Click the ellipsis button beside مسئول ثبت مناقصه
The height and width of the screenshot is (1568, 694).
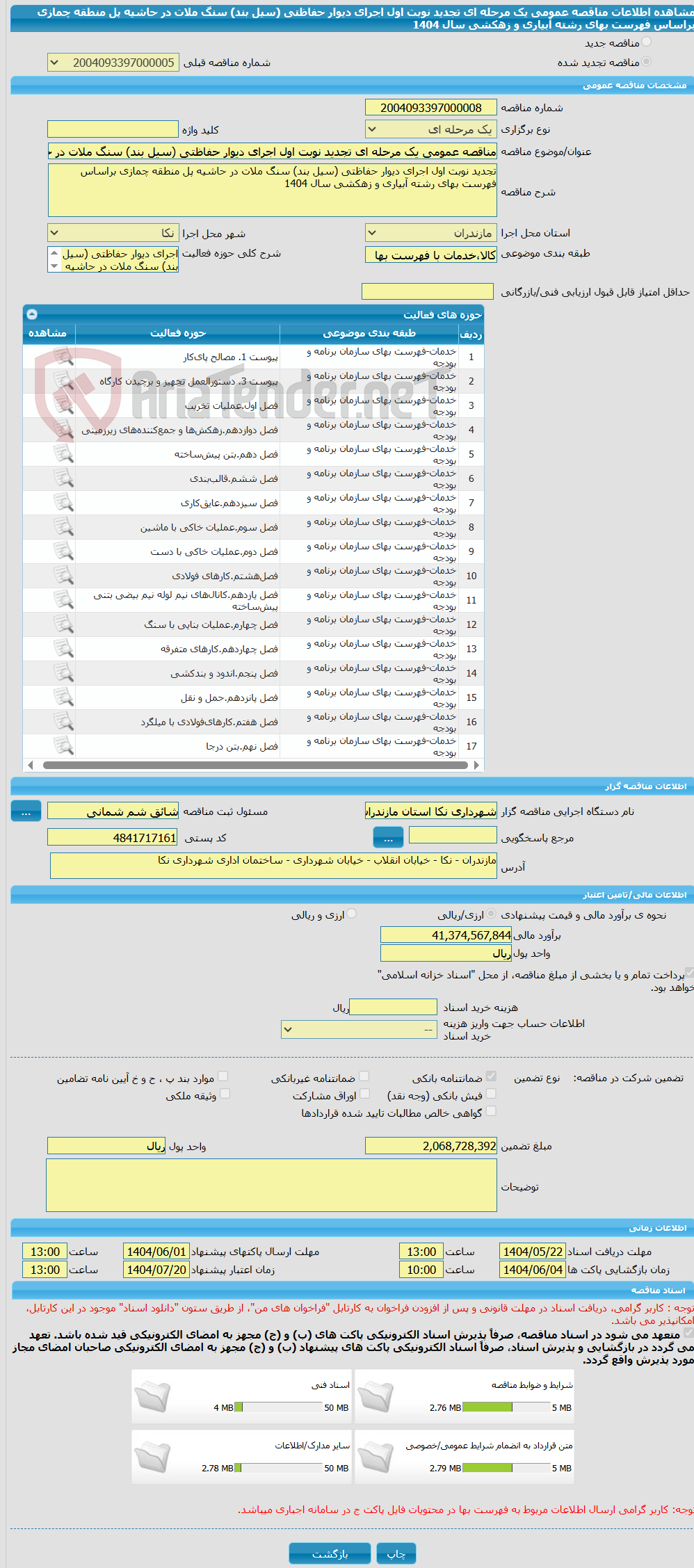[26, 811]
